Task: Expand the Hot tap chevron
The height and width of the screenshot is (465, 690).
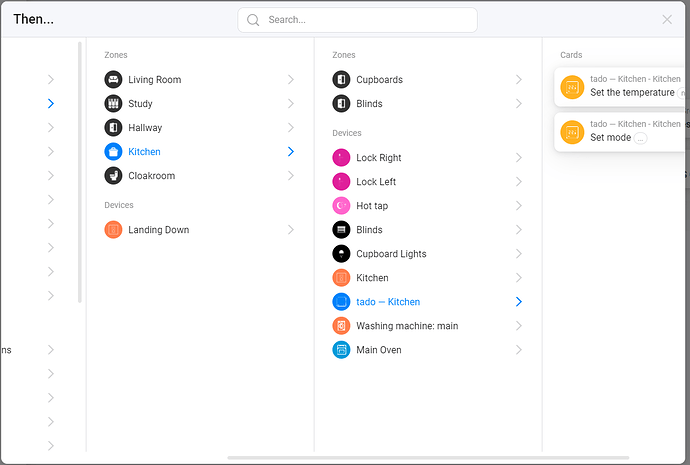Action: point(519,205)
